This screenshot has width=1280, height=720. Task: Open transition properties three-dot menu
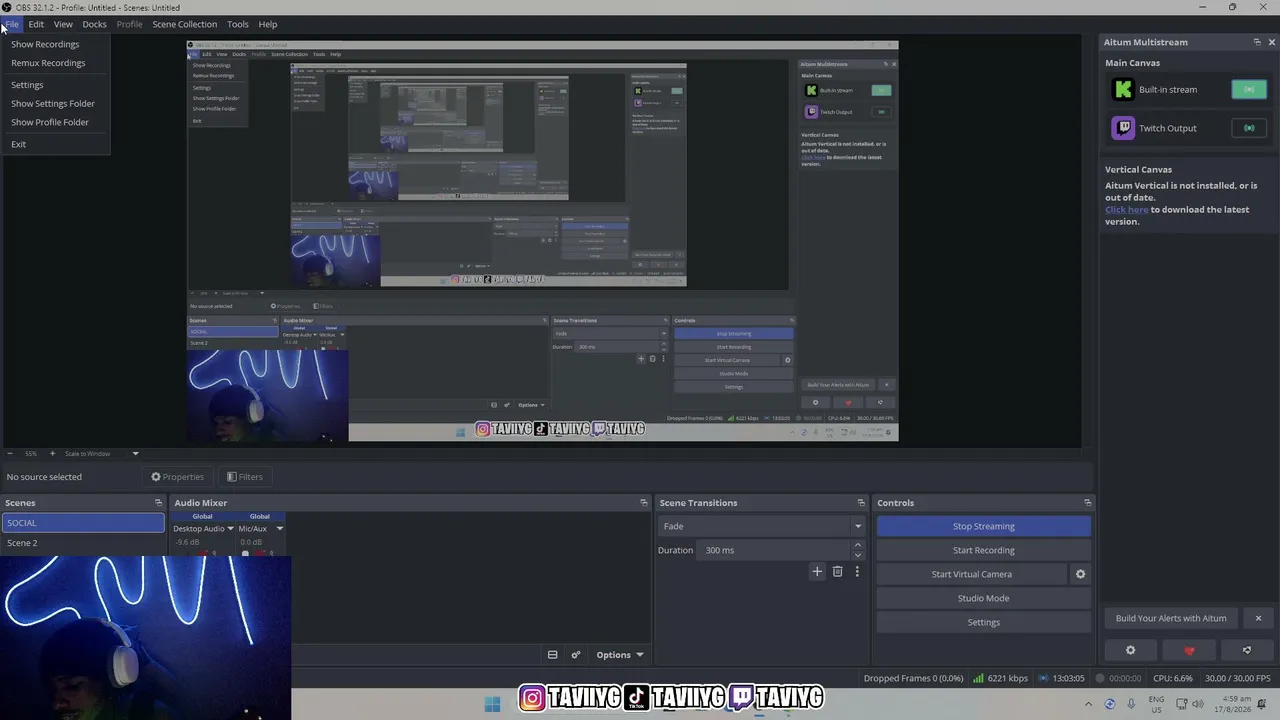point(857,572)
